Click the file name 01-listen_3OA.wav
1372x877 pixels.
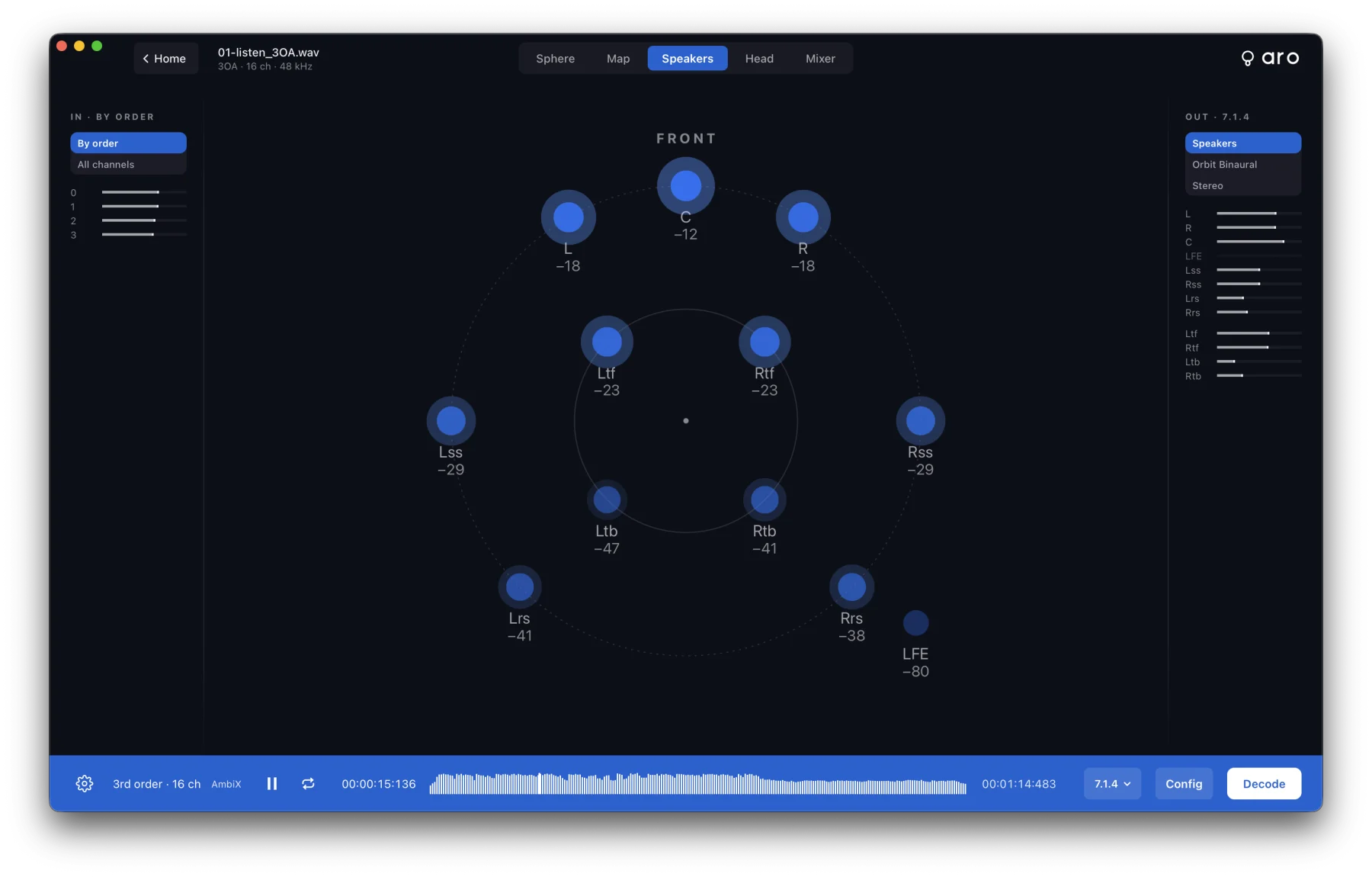tap(268, 53)
